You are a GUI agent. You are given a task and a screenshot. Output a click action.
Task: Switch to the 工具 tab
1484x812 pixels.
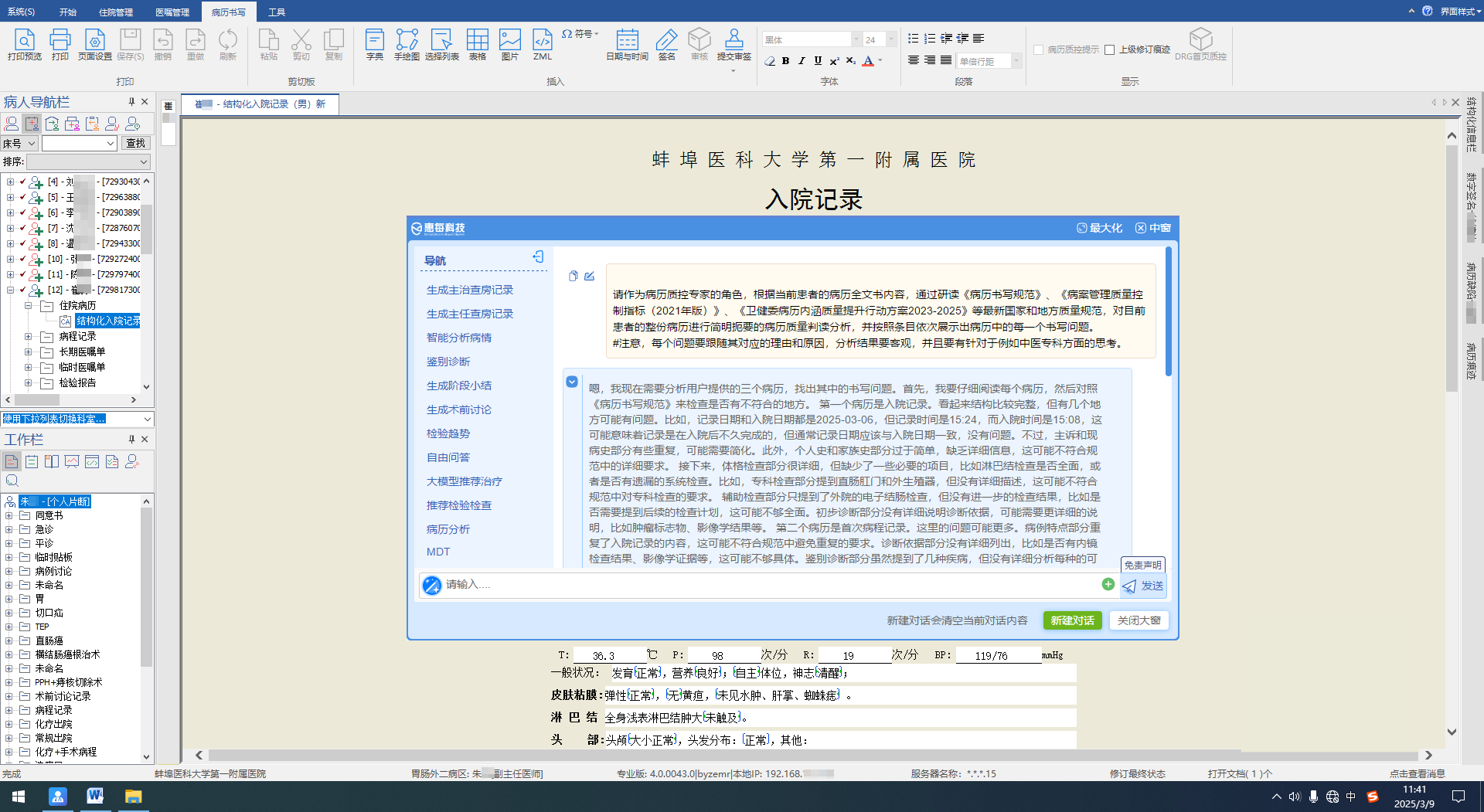coord(277,12)
